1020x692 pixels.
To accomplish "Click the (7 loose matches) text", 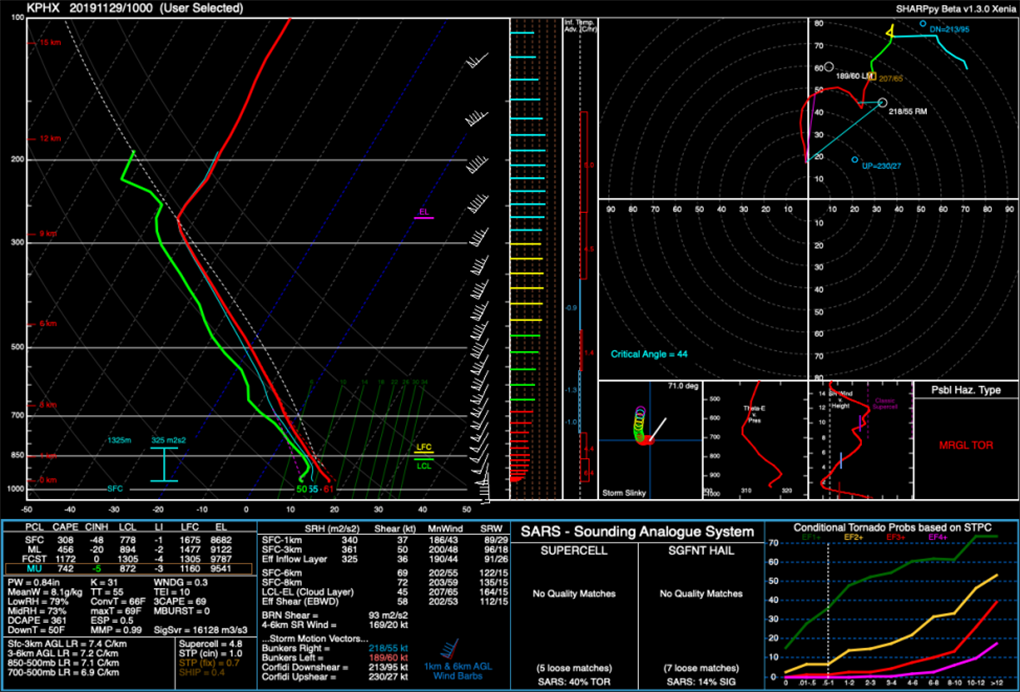I will tap(701, 668).
